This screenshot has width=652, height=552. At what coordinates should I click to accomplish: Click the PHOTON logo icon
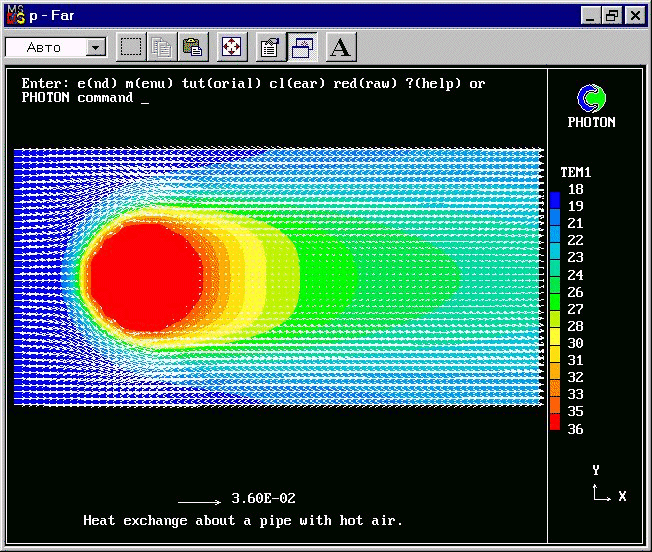[x=591, y=98]
